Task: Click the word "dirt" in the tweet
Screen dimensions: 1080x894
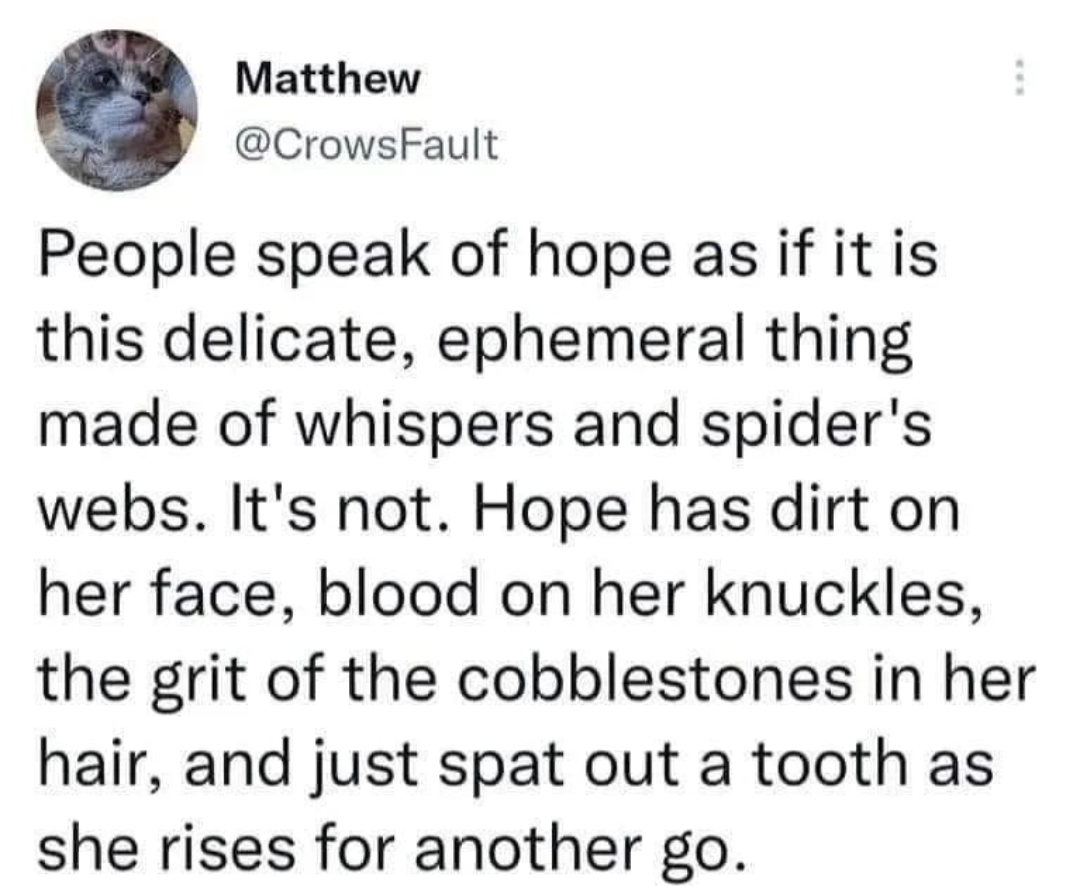Action: point(819,510)
